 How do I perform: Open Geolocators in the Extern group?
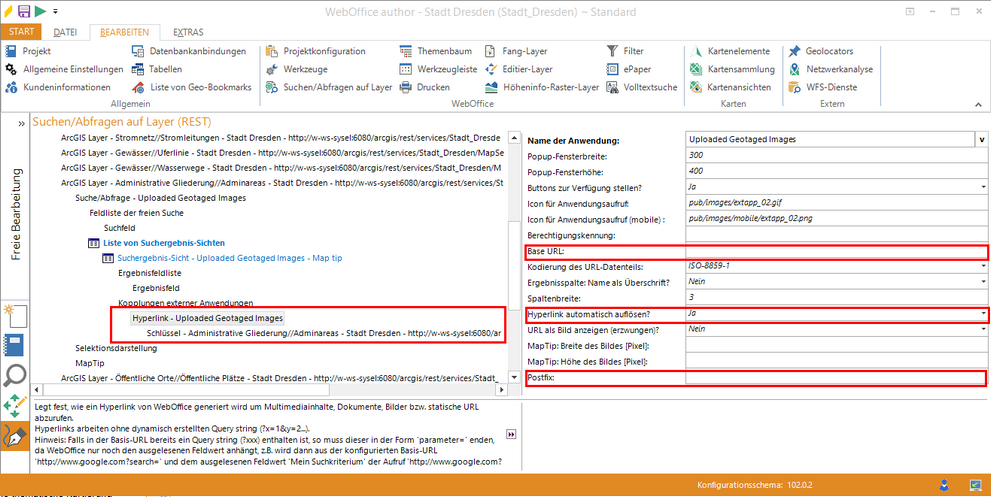pos(830,51)
